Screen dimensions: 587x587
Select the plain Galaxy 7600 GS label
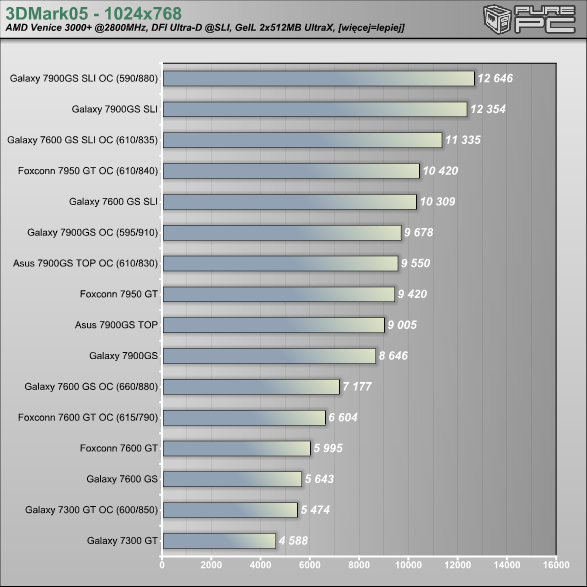point(122,479)
